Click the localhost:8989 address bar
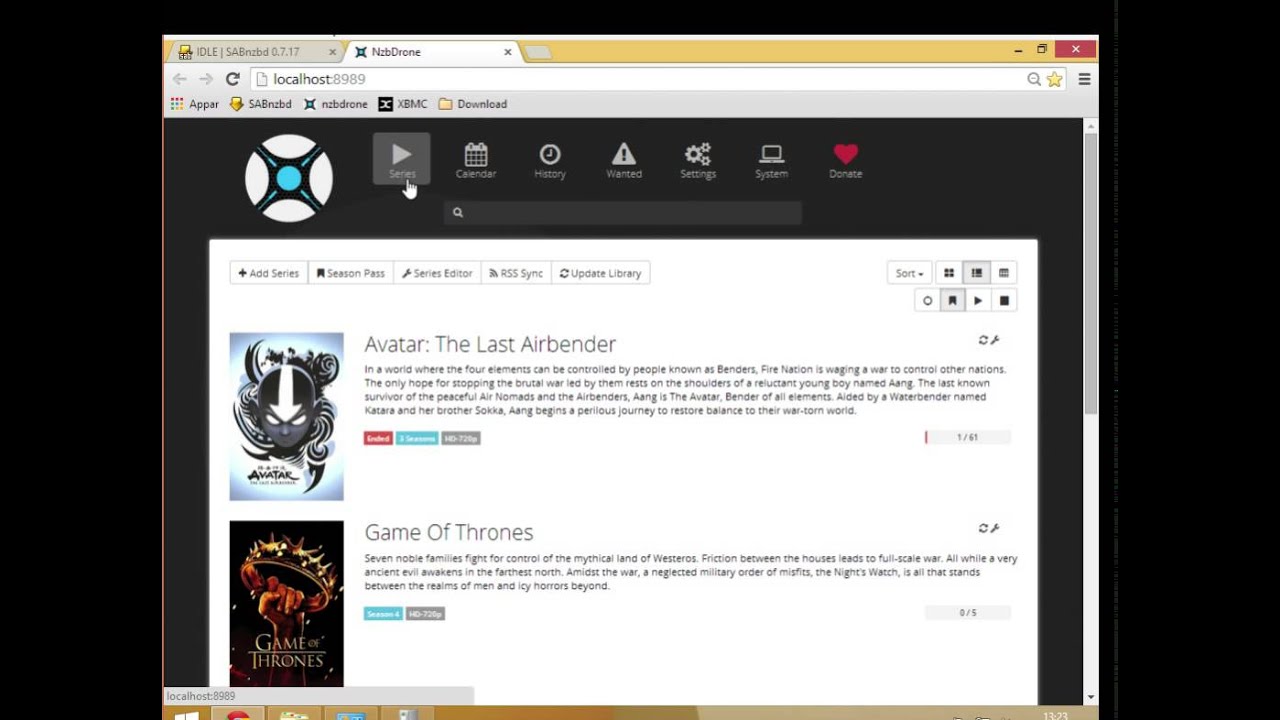 coord(640,79)
